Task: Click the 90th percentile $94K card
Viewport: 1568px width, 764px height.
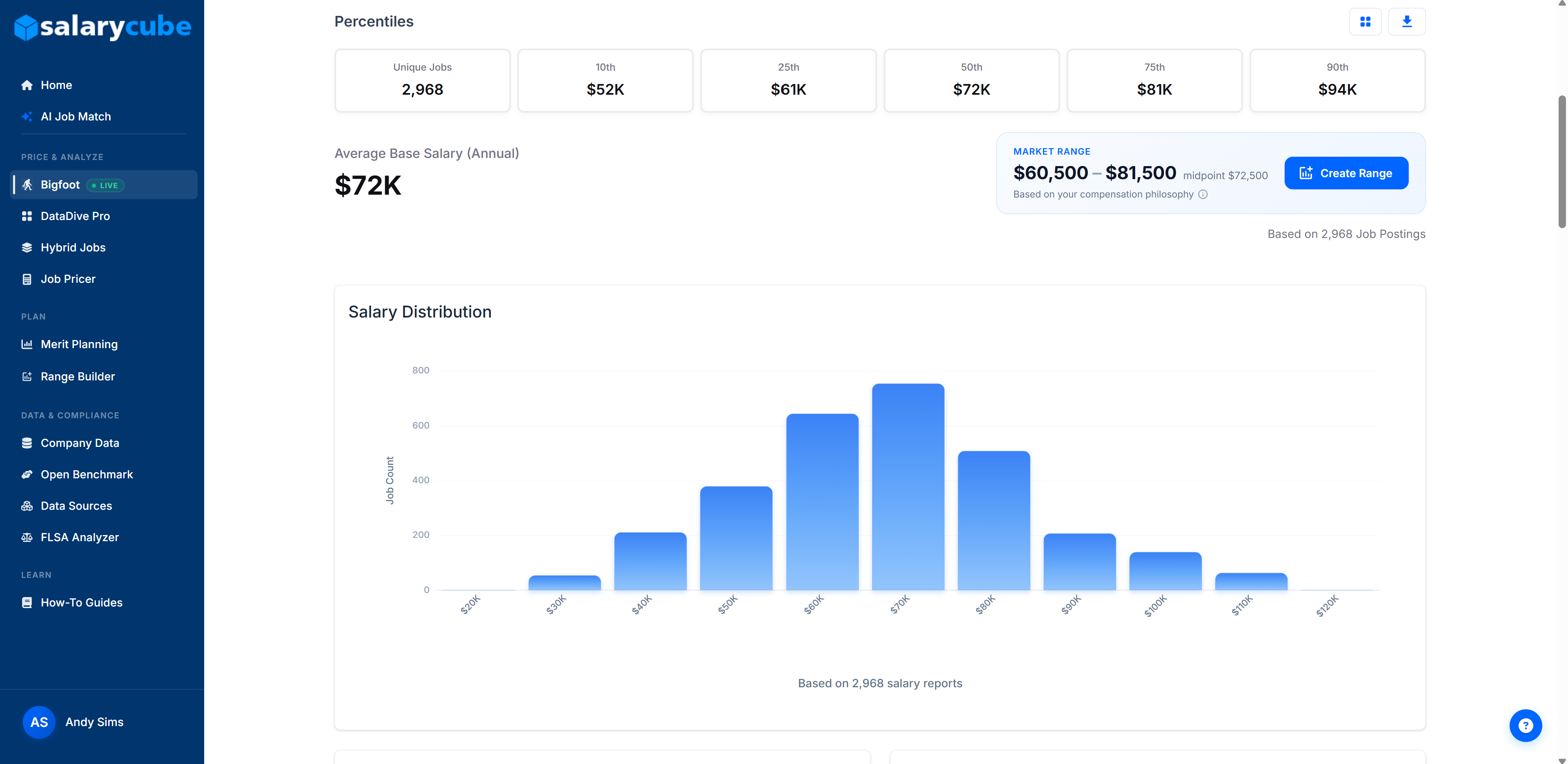Action: coord(1337,80)
